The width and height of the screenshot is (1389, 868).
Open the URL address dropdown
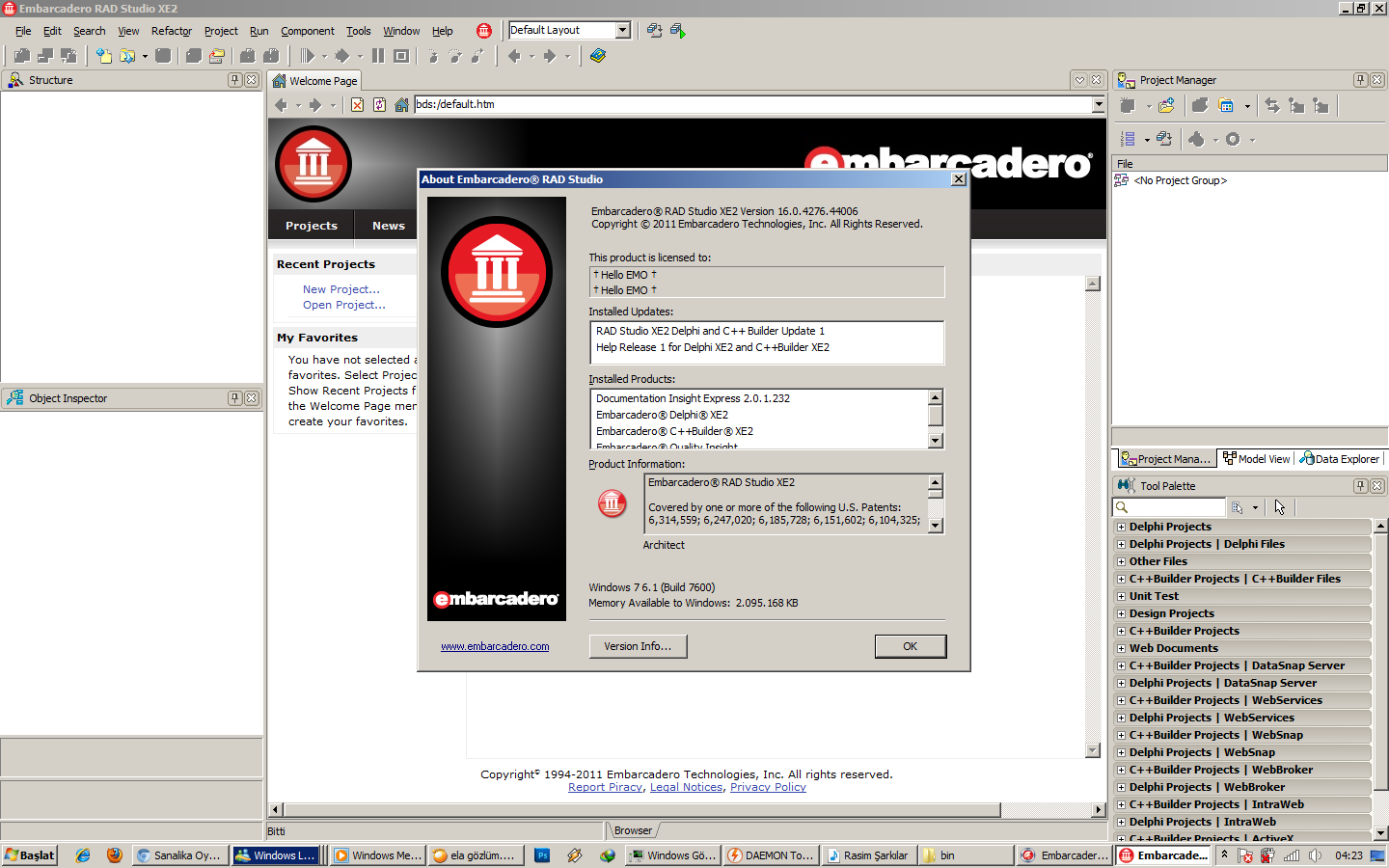[1098, 104]
